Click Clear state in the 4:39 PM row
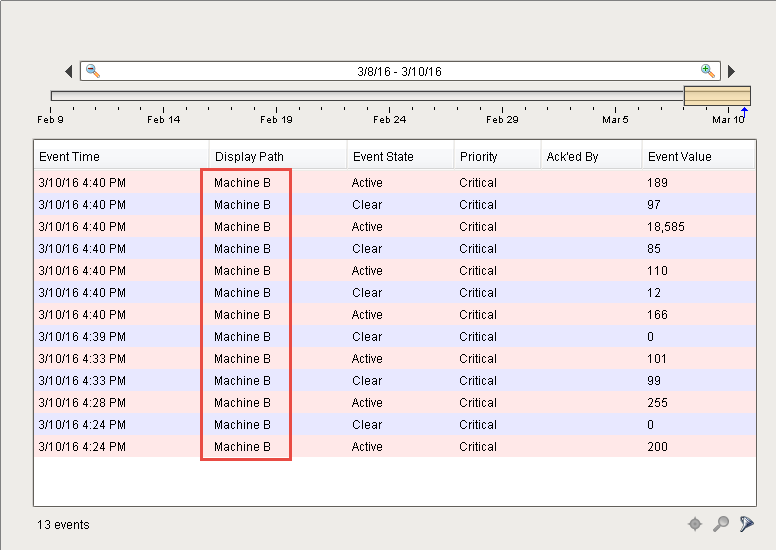The width and height of the screenshot is (776, 550). click(367, 337)
